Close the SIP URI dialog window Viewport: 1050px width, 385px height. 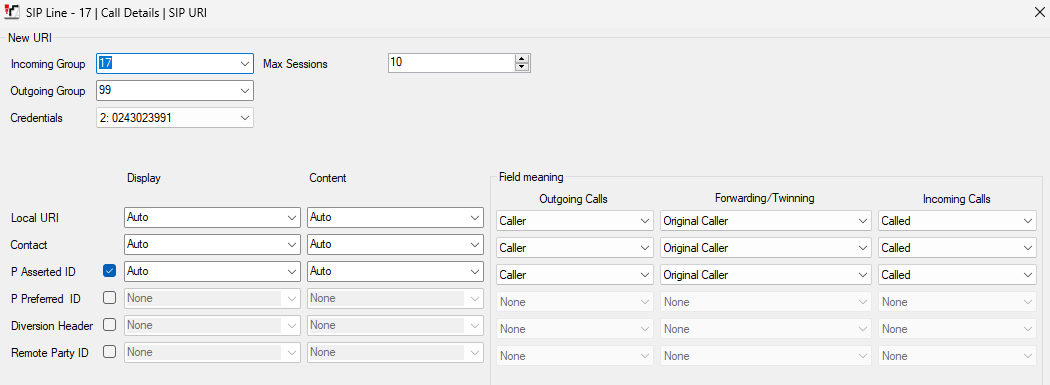[x=1039, y=13]
